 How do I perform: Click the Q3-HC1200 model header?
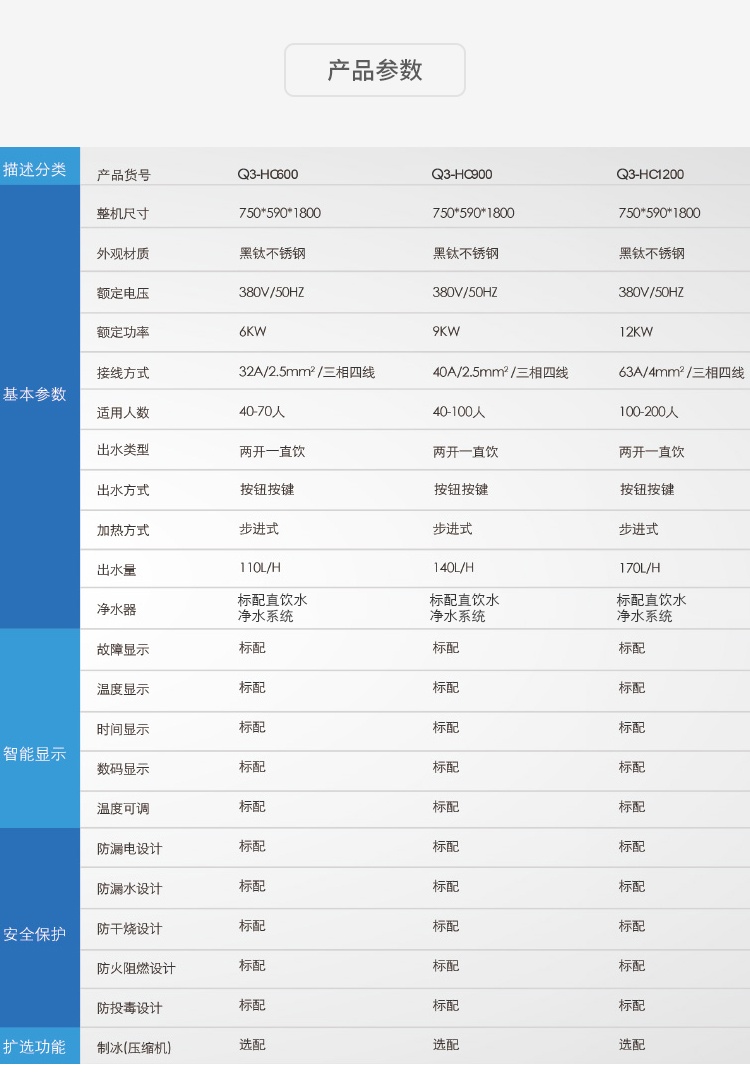650,174
